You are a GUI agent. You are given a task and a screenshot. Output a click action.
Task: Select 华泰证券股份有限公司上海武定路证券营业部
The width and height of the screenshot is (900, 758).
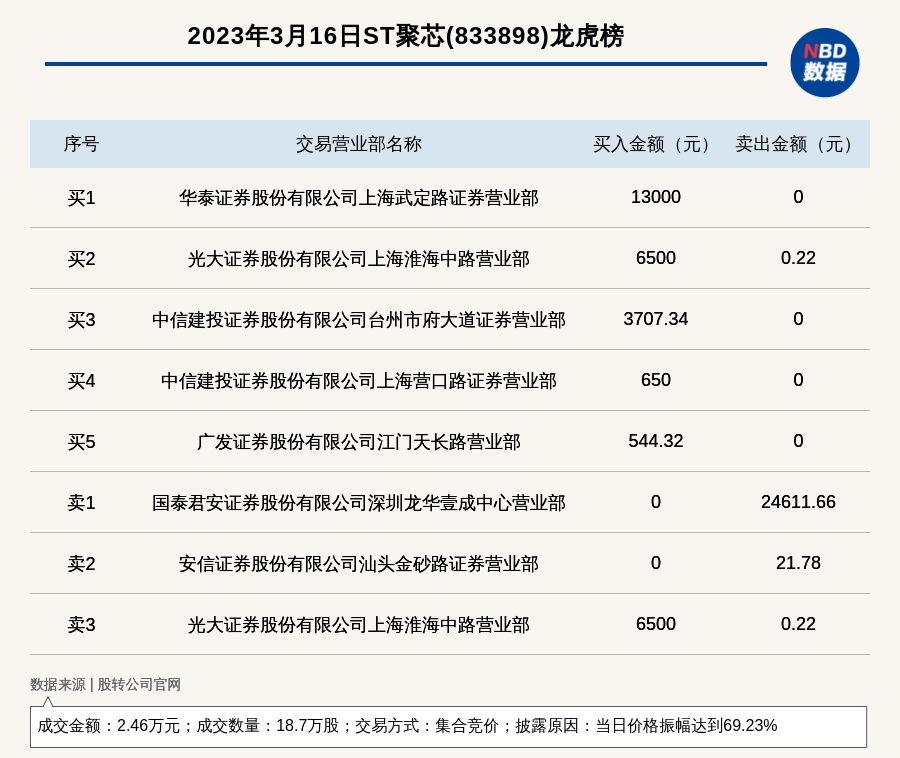(x=359, y=198)
